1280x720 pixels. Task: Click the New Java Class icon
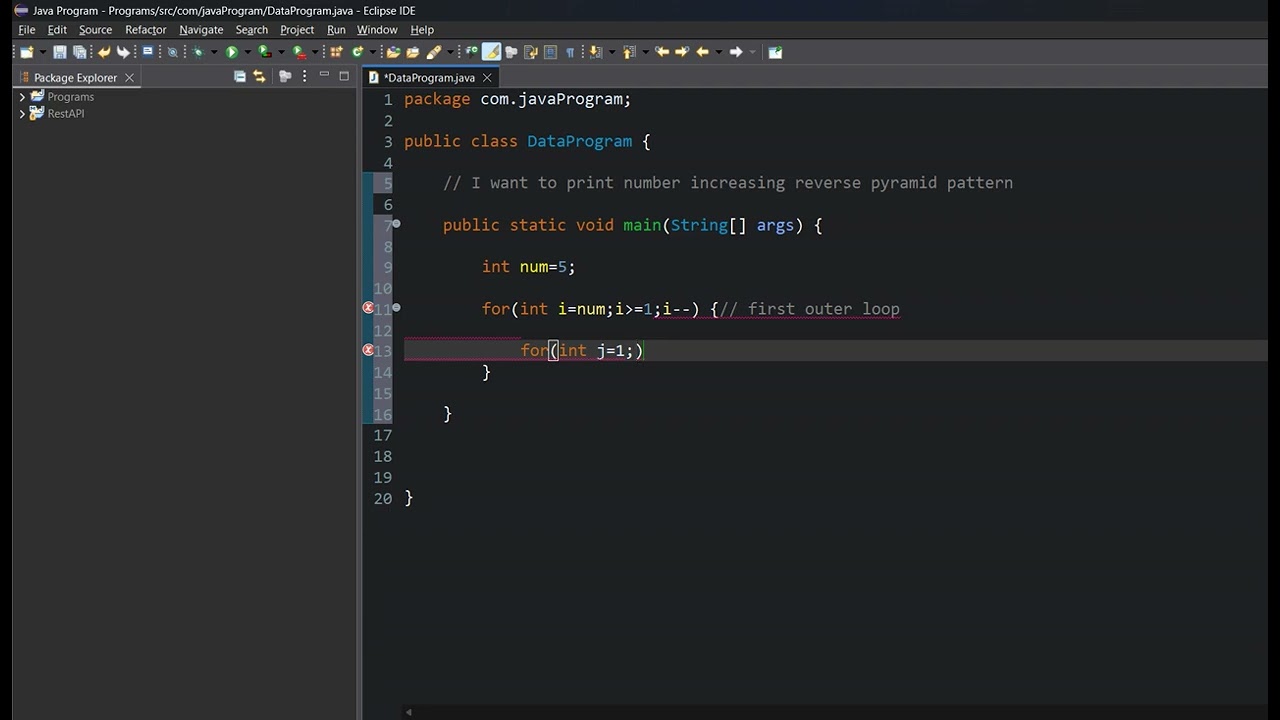(356, 52)
